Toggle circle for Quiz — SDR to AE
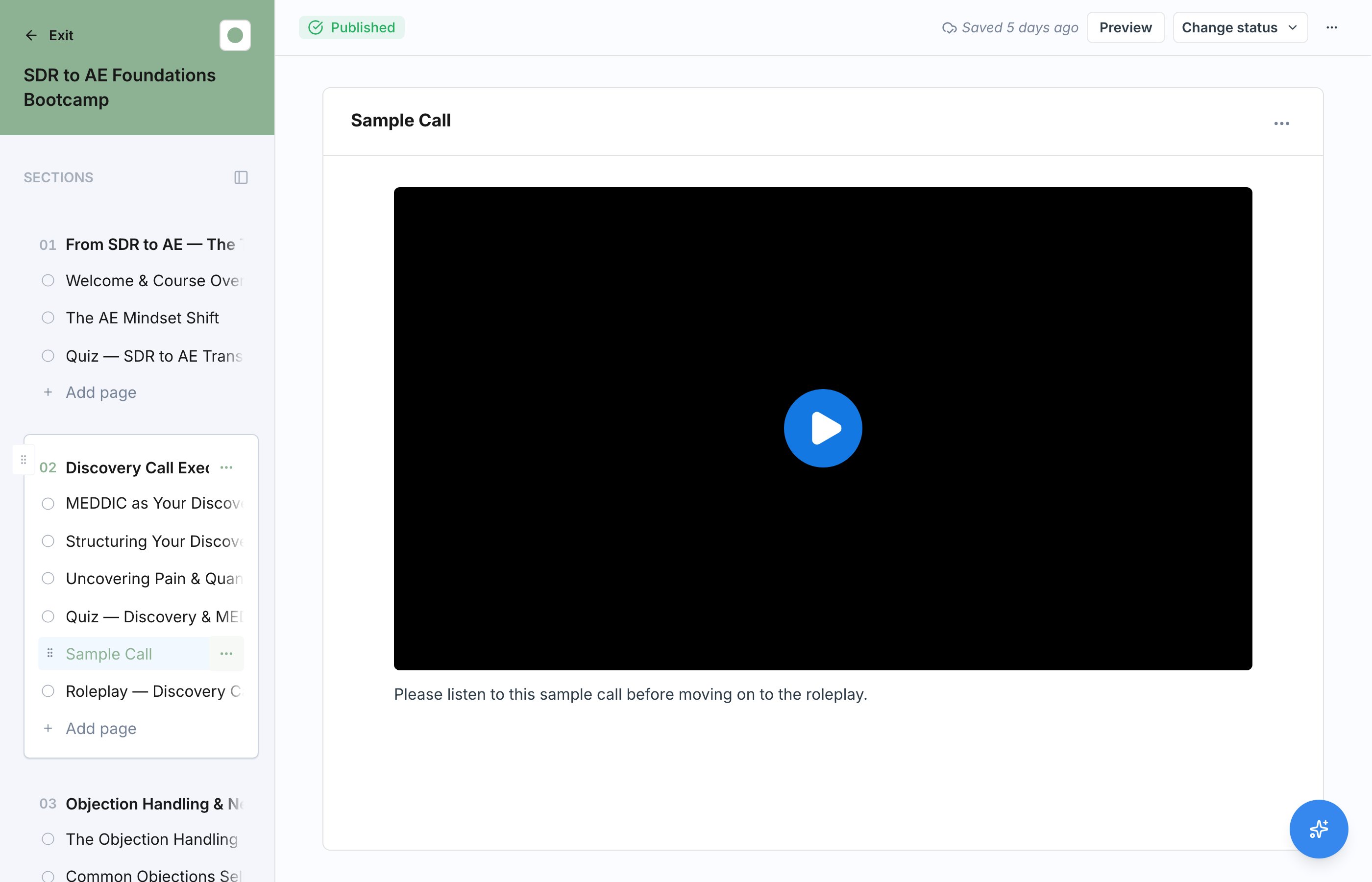The image size is (1372, 882). click(48, 356)
